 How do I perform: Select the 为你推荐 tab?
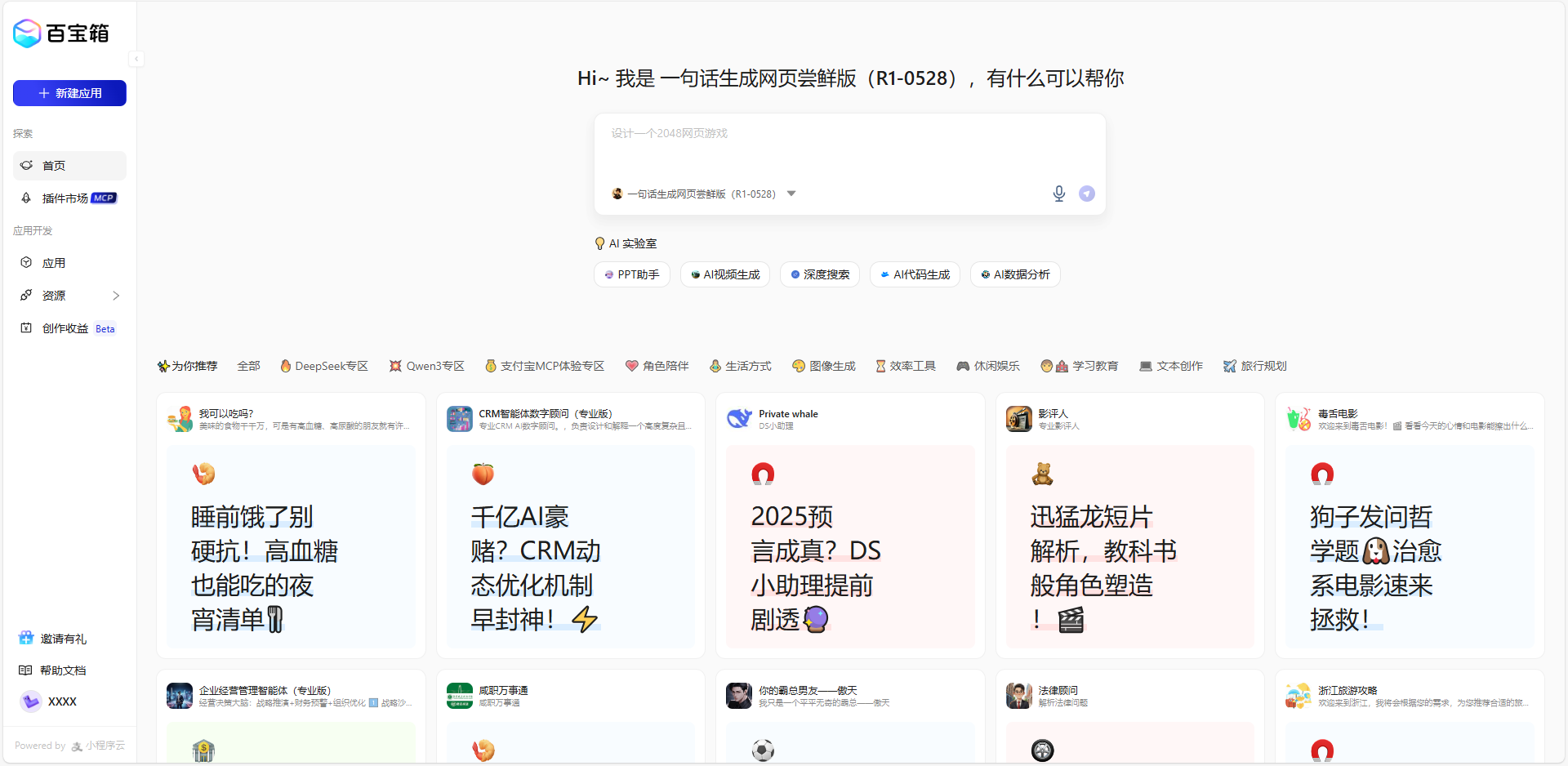click(188, 366)
